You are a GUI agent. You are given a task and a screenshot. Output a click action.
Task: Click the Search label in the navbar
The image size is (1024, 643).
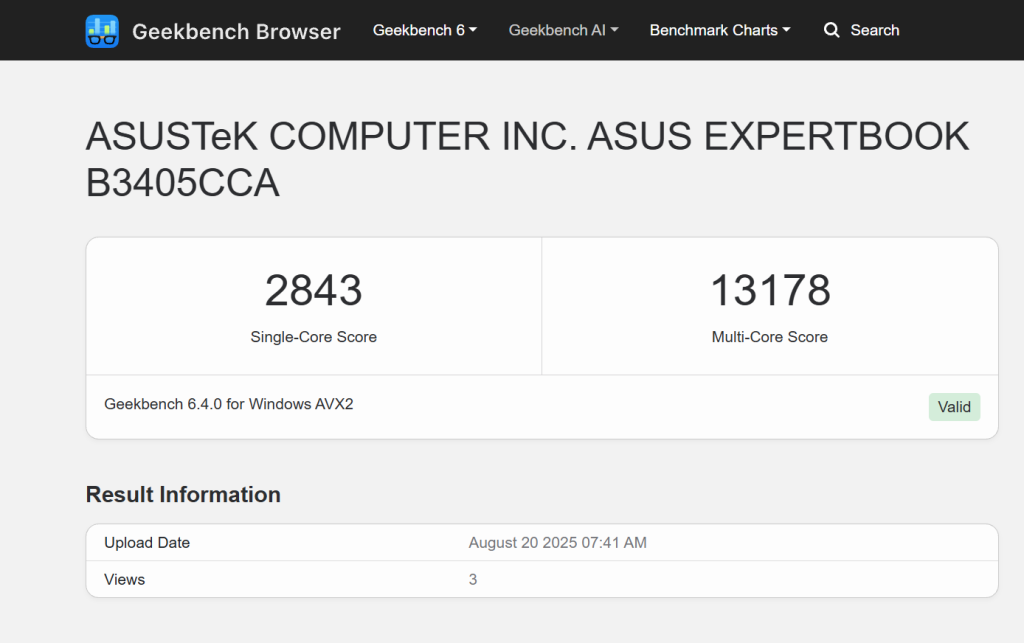pos(875,30)
